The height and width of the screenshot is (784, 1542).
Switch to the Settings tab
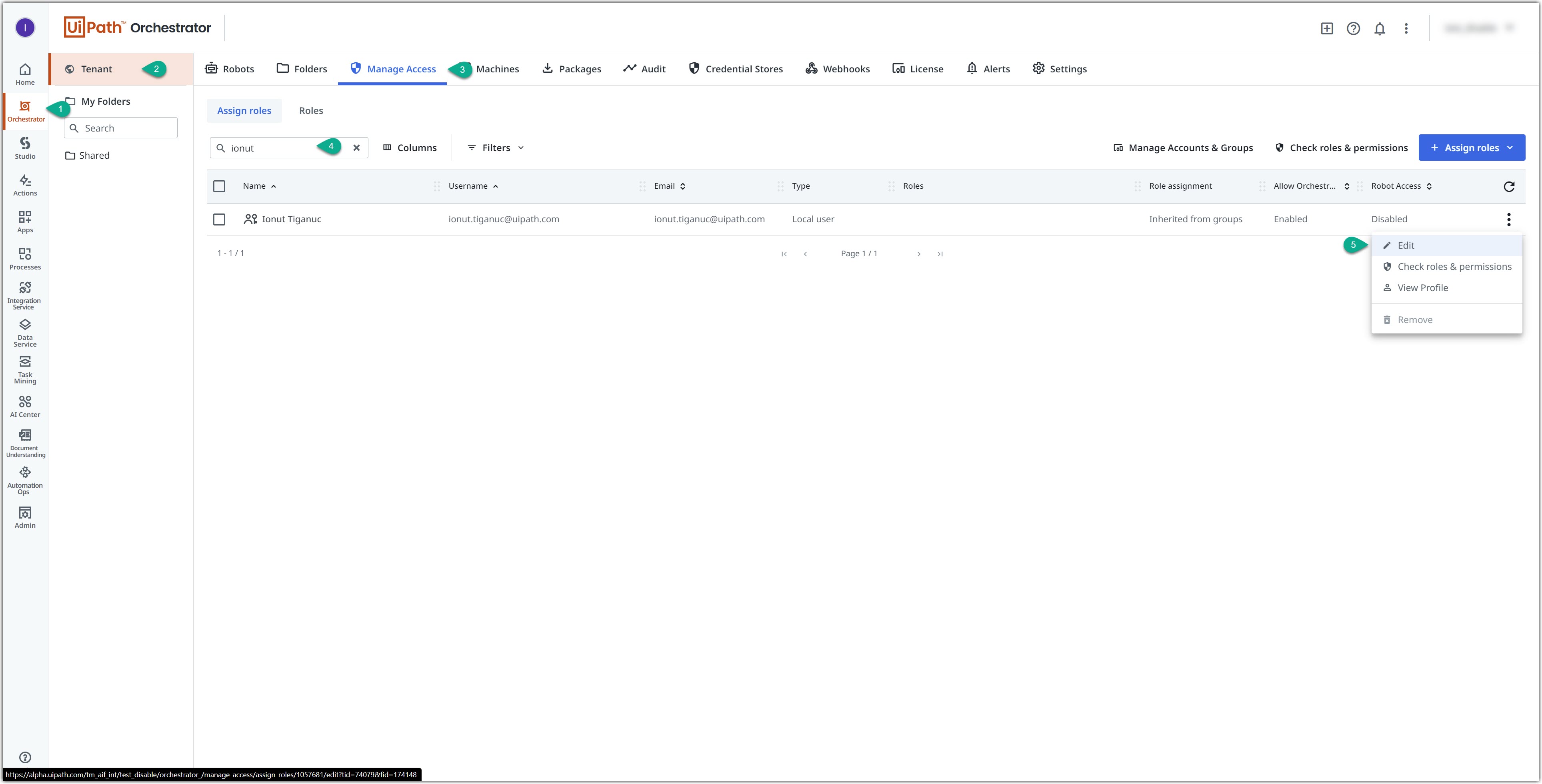1060,69
